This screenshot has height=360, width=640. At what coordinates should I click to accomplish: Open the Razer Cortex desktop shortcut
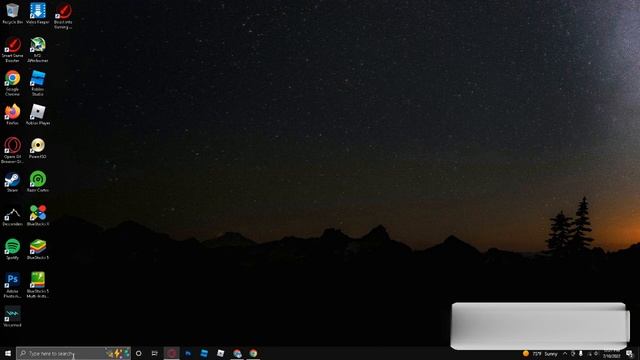(x=38, y=182)
